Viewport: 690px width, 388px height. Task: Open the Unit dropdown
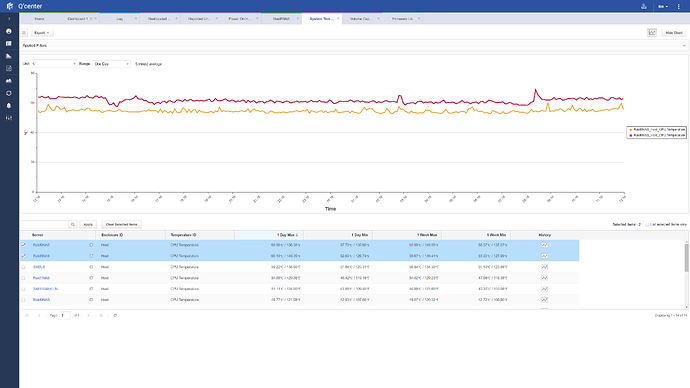point(54,64)
